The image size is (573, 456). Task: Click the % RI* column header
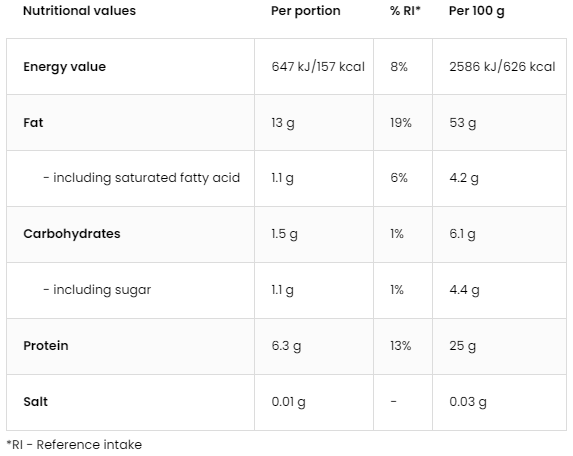tap(405, 11)
